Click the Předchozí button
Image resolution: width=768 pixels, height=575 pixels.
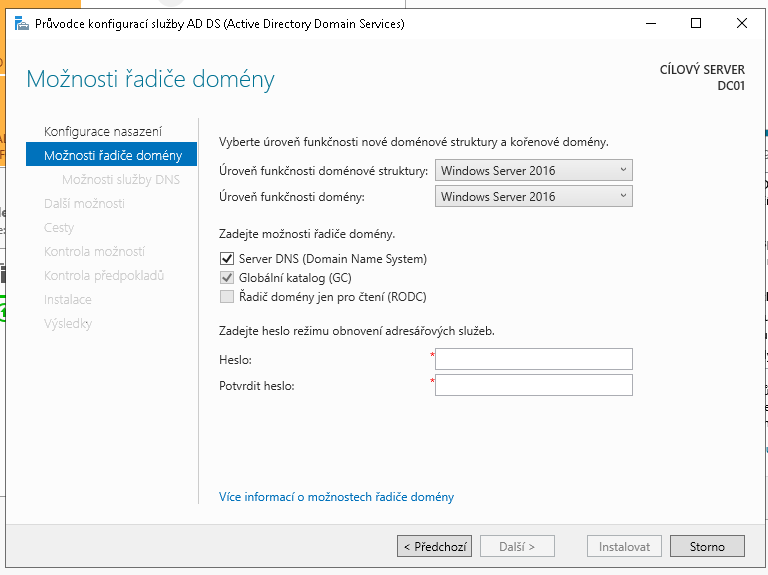tap(434, 547)
